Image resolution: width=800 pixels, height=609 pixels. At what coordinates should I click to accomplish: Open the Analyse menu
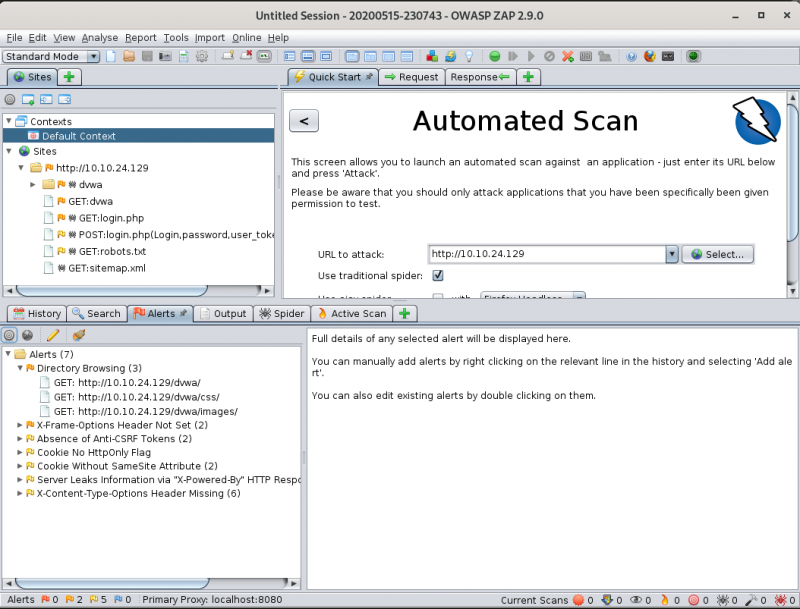[99, 38]
